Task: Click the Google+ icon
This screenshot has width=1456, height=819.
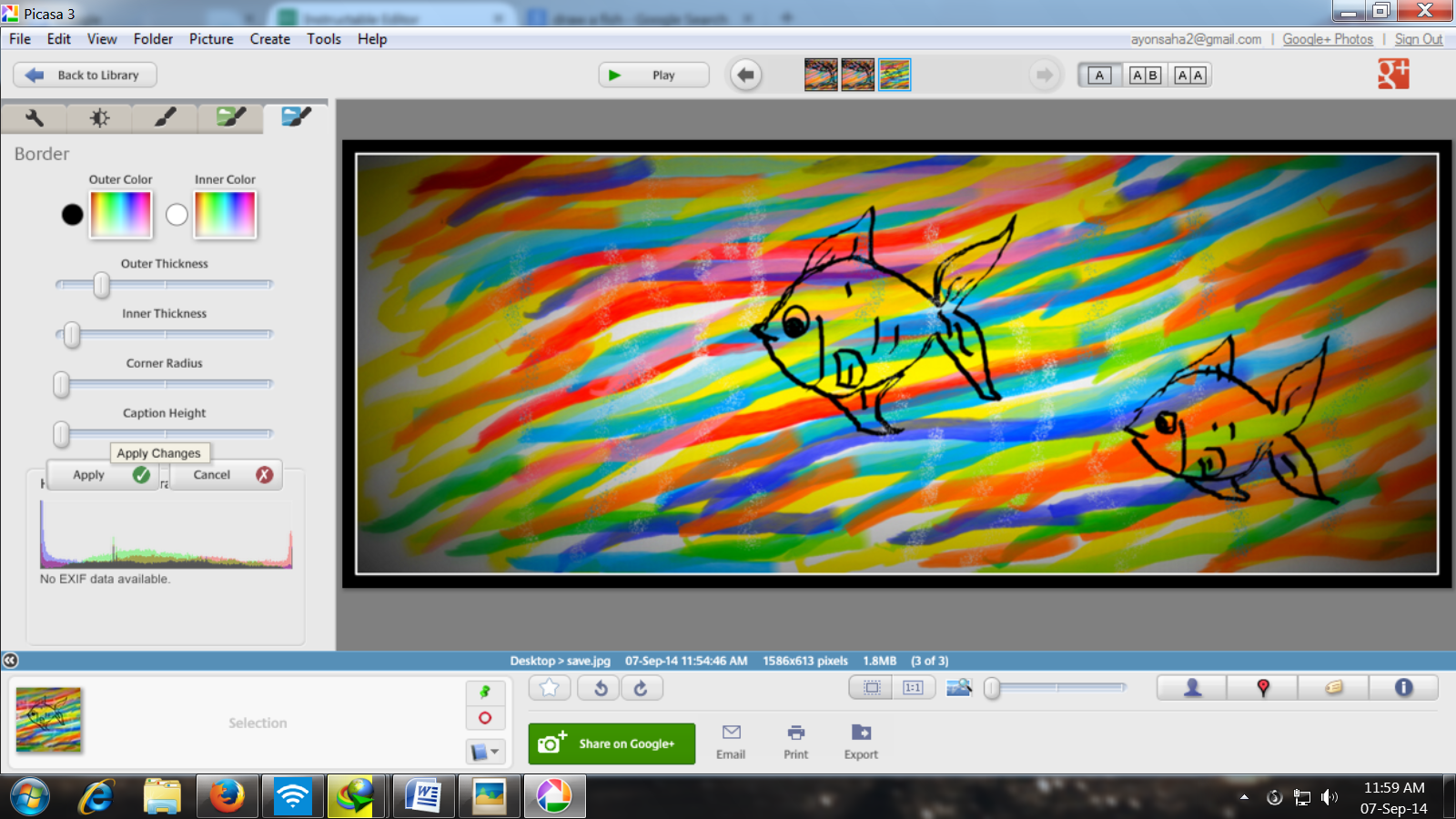Action: [1393, 74]
